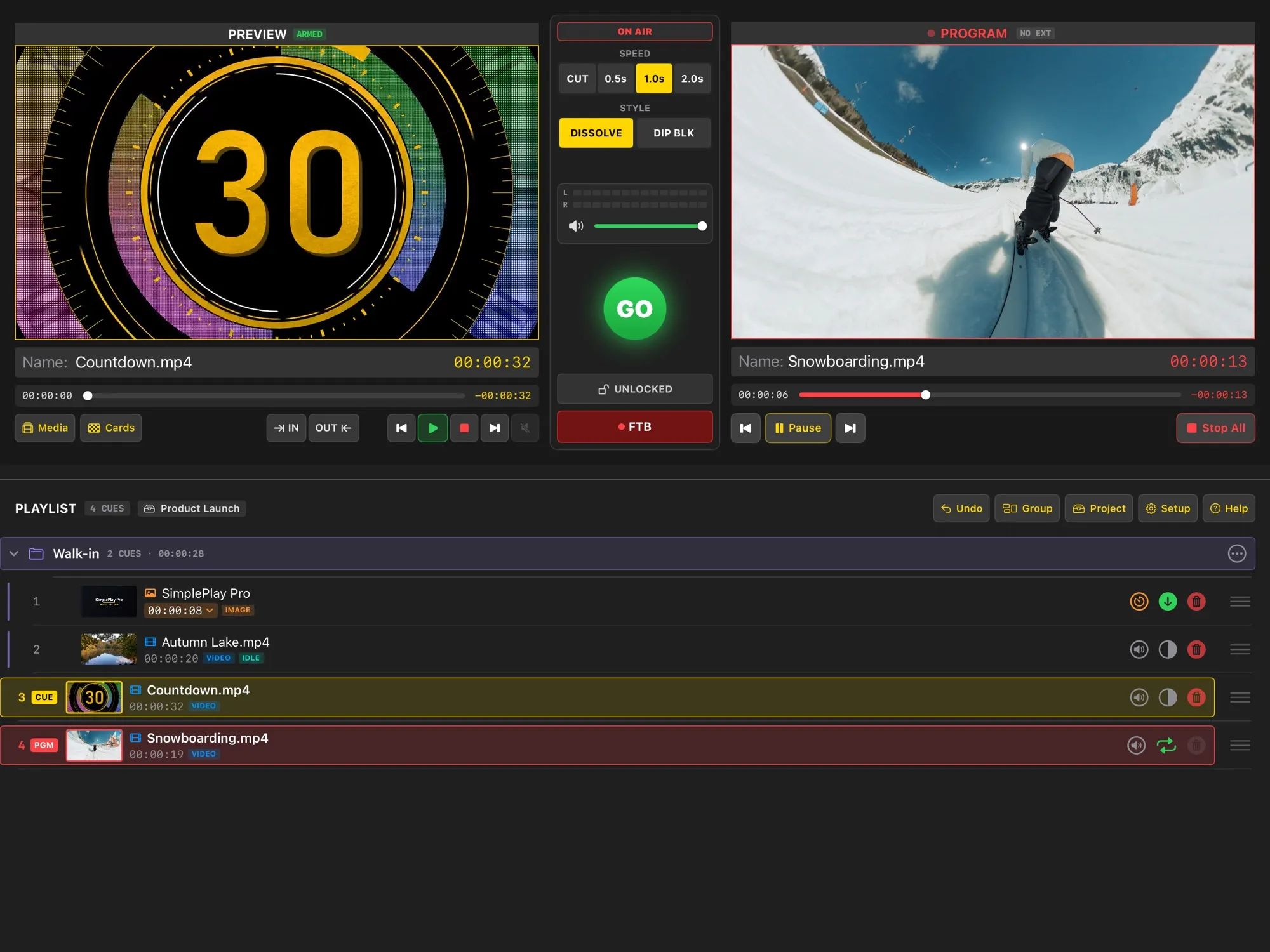Collapse the Walk-in group
This screenshot has width=1270, height=952.
14,553
